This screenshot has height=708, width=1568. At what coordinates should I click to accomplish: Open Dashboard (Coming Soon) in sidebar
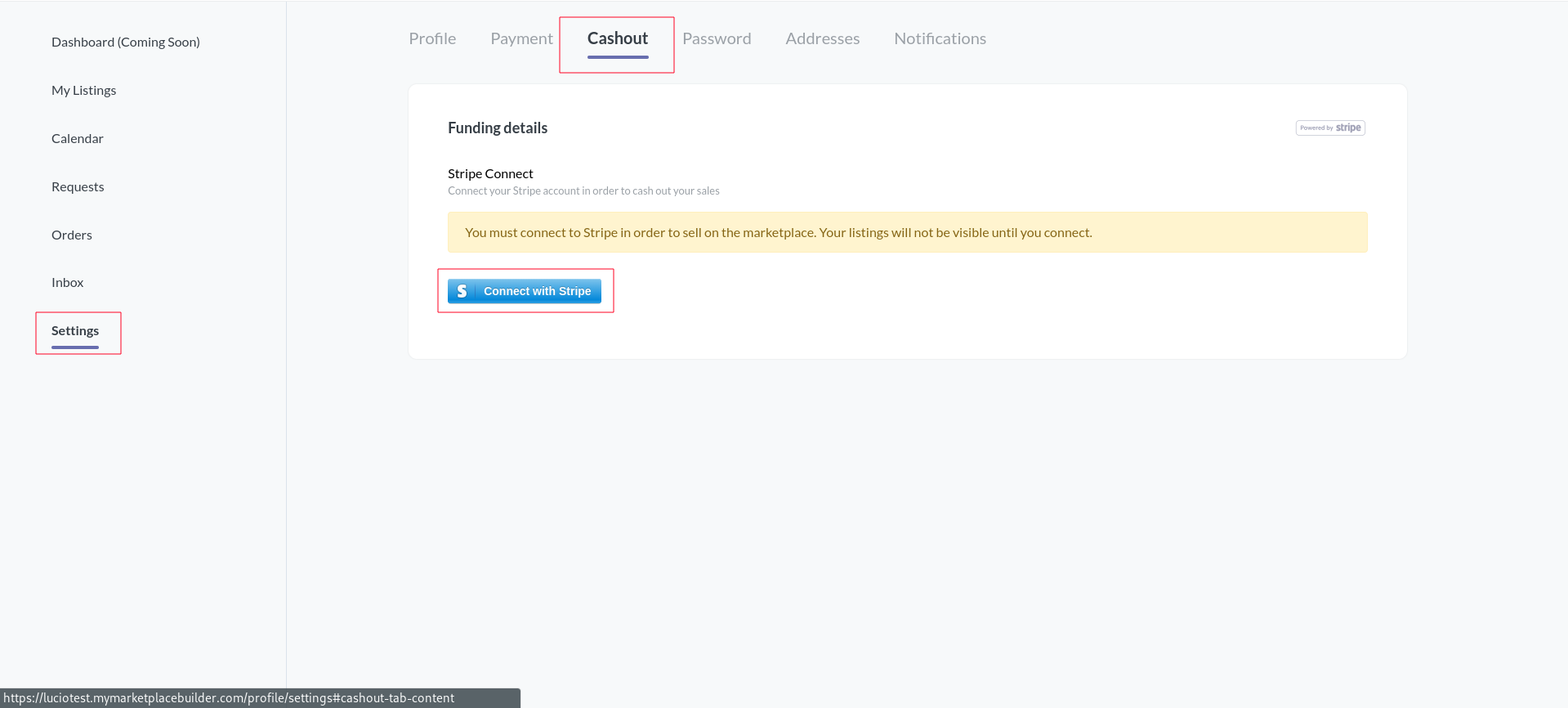[x=125, y=42]
